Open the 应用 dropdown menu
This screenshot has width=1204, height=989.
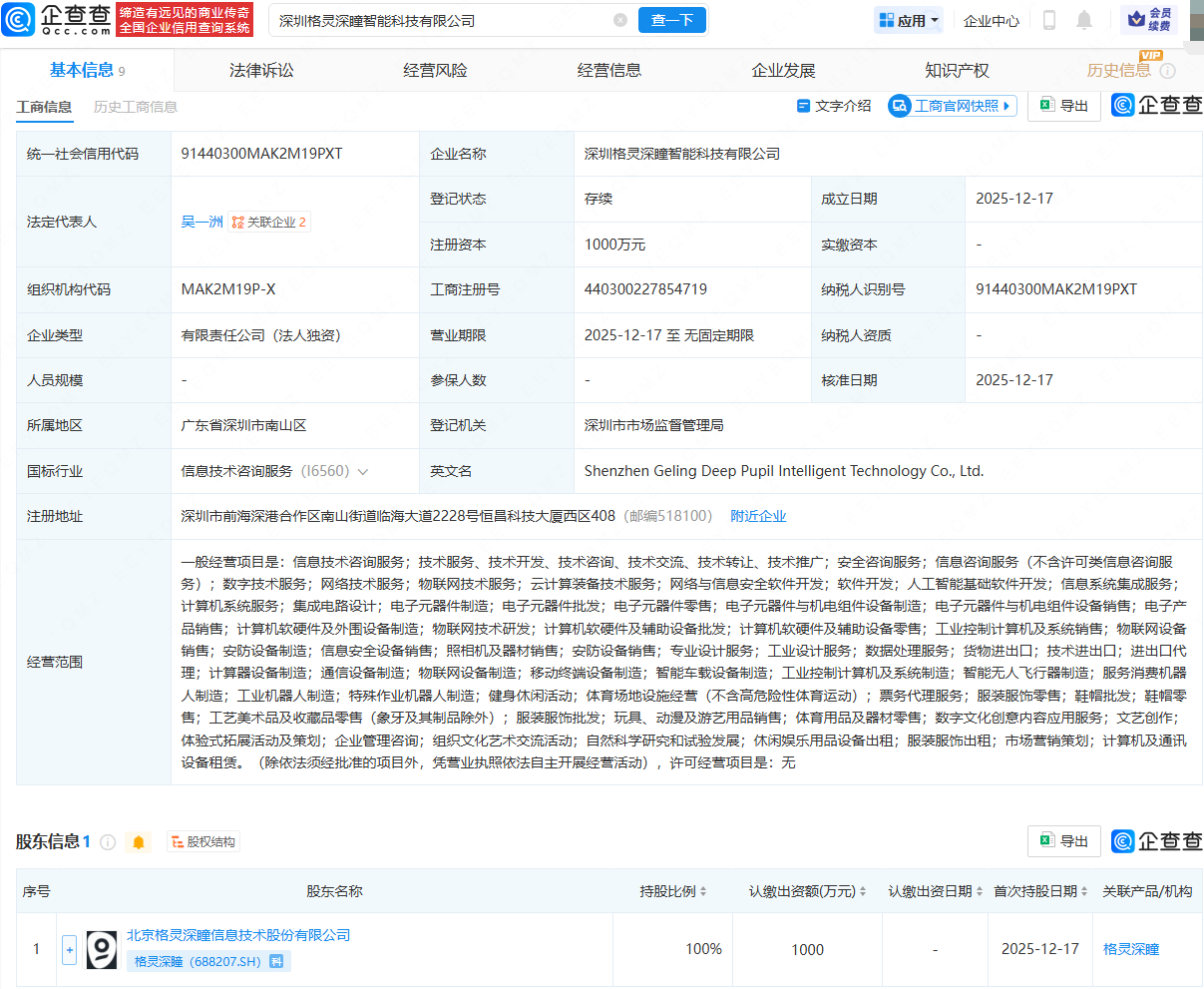[909, 20]
